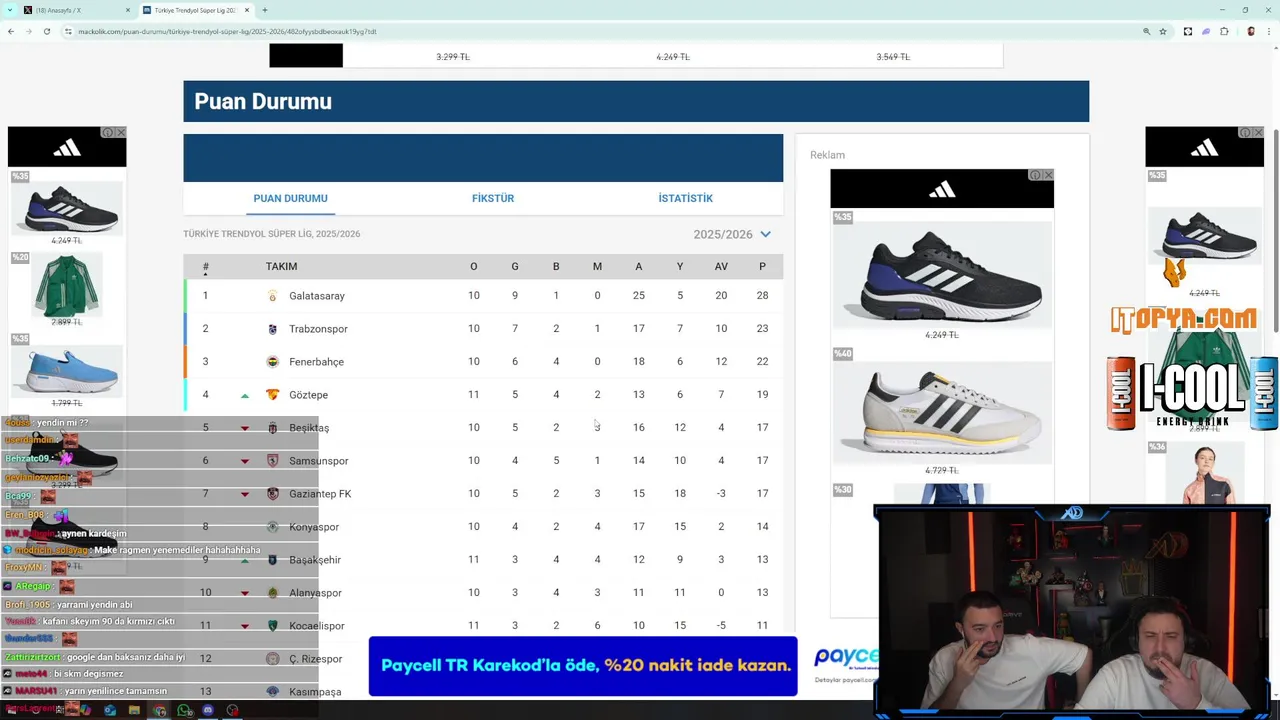
Task: Open the Samsunspor team link
Action: (x=319, y=461)
